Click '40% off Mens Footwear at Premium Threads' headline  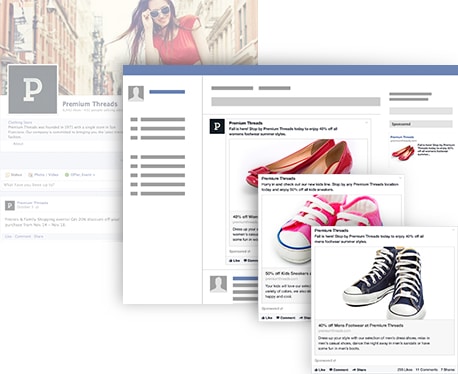click(361, 325)
